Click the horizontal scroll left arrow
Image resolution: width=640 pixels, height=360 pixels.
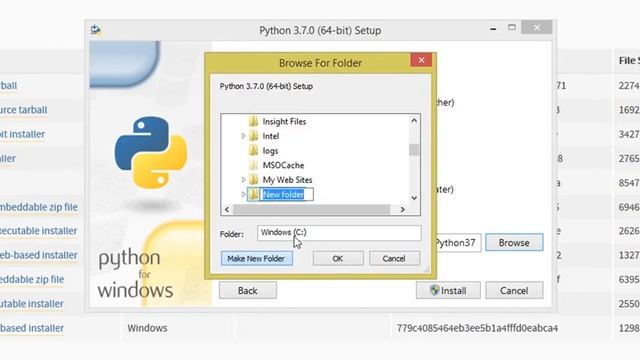[227, 210]
